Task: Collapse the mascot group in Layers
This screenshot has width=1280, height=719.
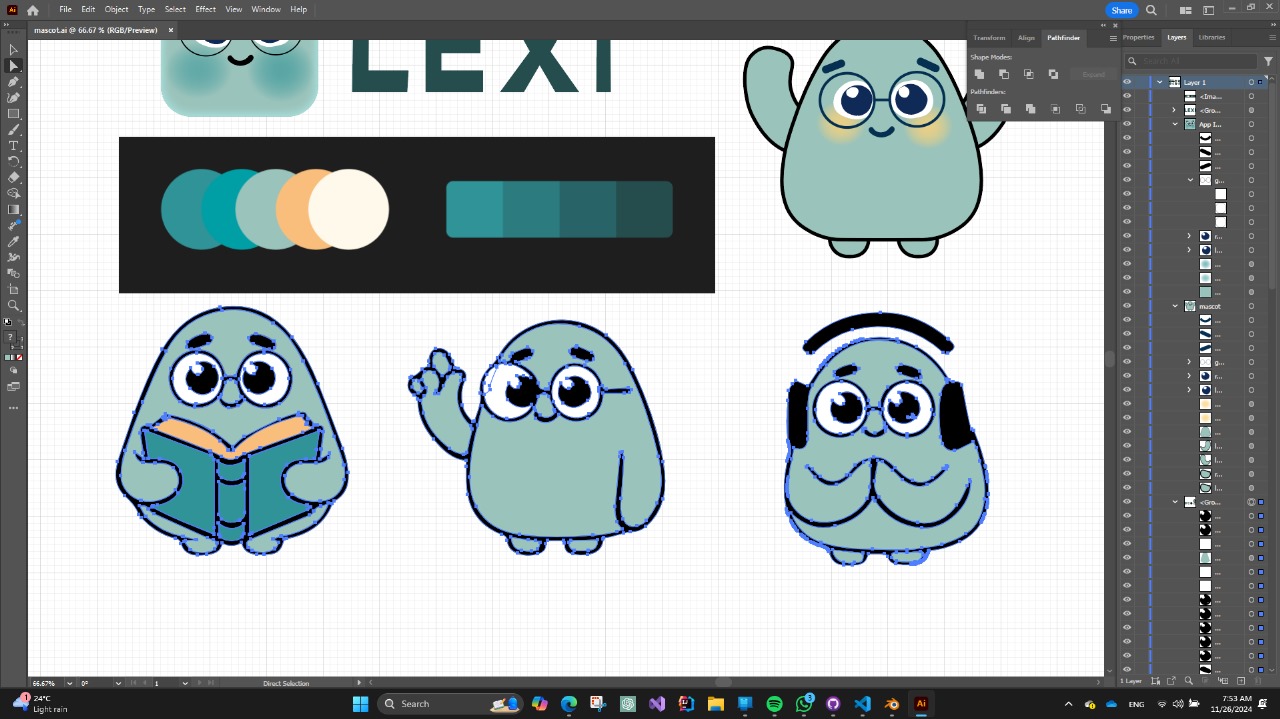Action: tap(1175, 306)
